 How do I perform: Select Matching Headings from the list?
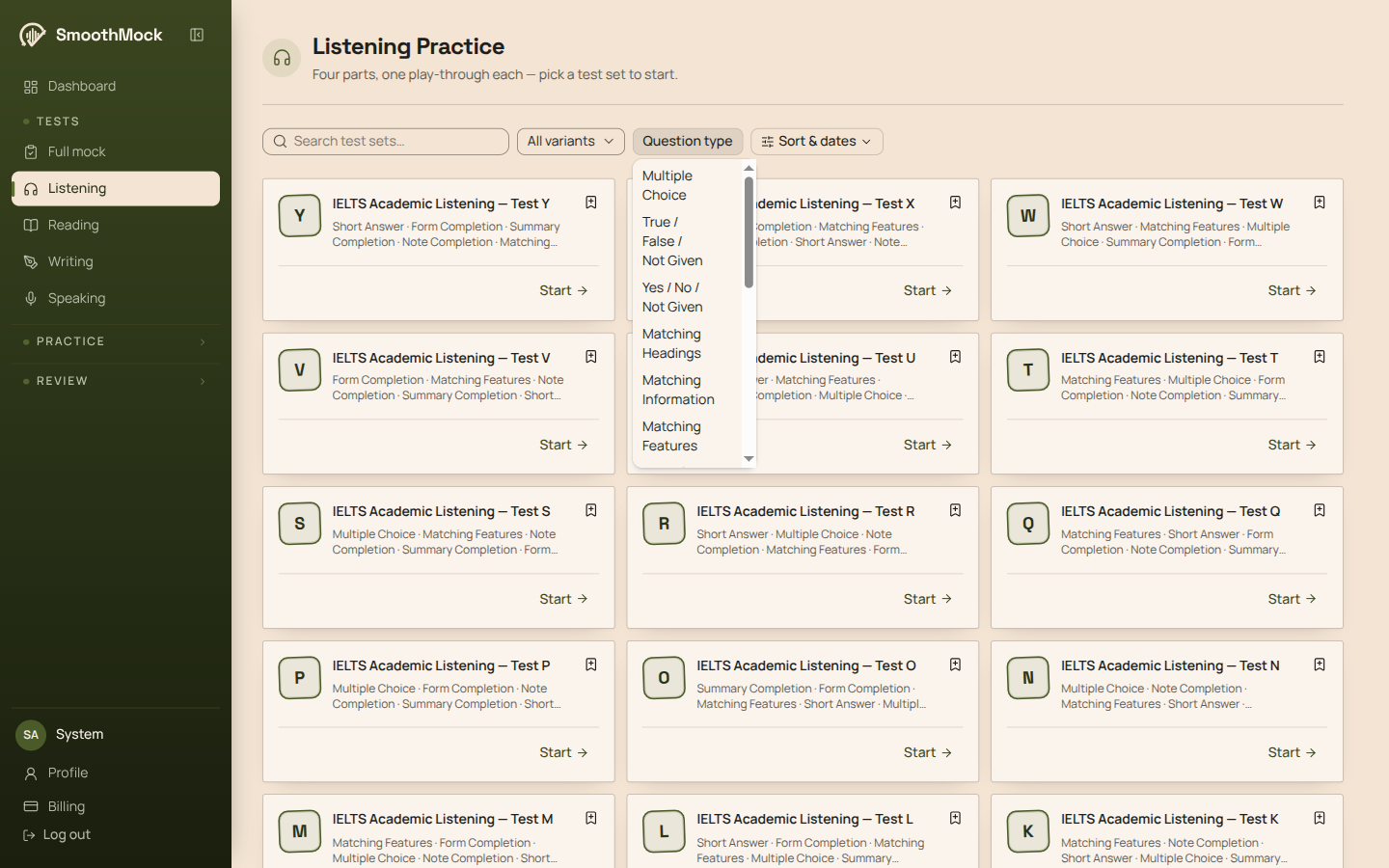click(x=688, y=344)
